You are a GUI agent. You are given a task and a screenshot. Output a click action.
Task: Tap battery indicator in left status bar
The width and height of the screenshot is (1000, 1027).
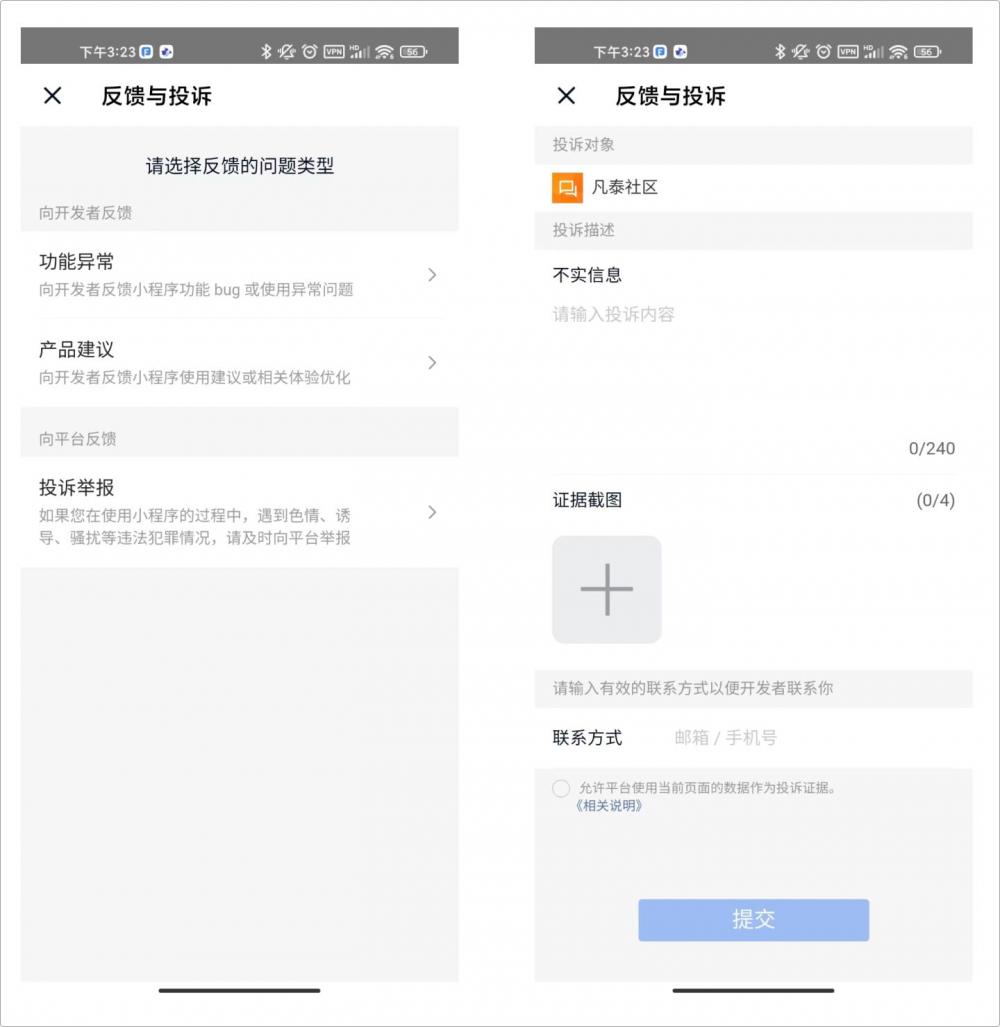pyautogui.click(x=413, y=51)
